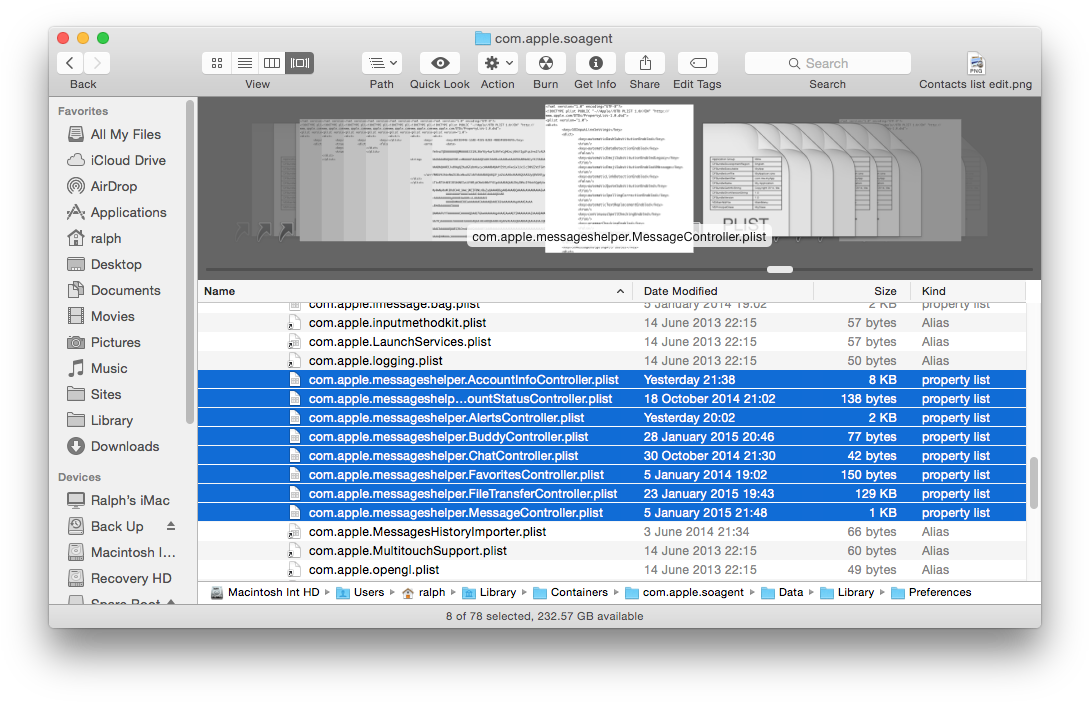The width and height of the screenshot is (1089, 702).
Task: Open the Action gear menu
Action: tap(498, 63)
